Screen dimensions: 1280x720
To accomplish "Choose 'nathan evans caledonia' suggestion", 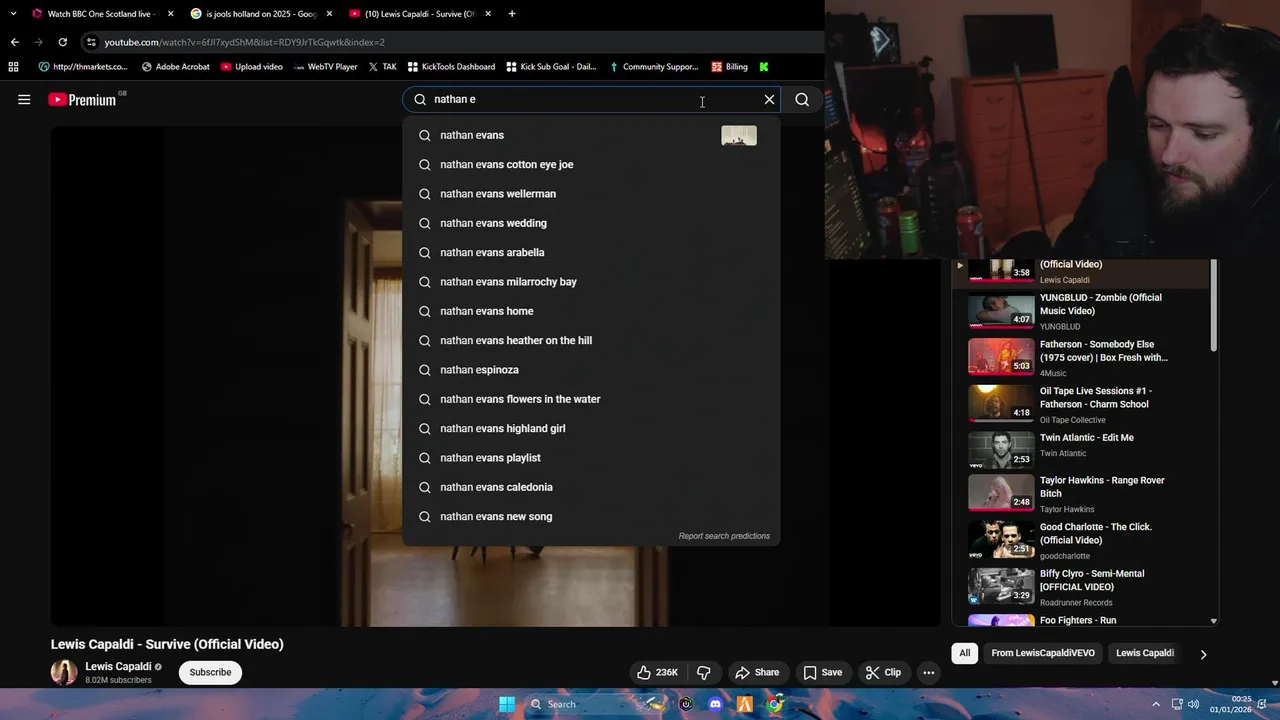I will 591,487.
